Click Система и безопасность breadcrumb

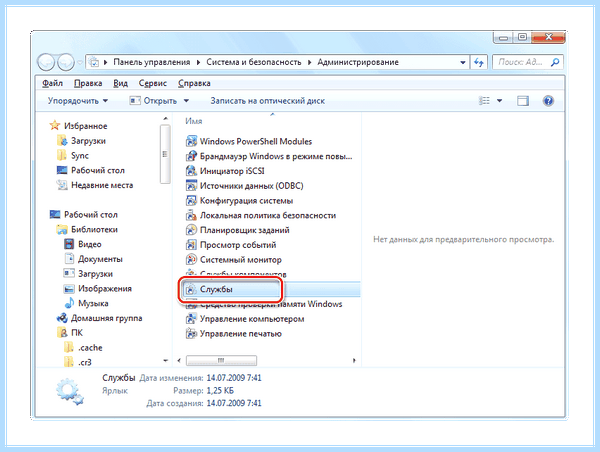coord(254,62)
